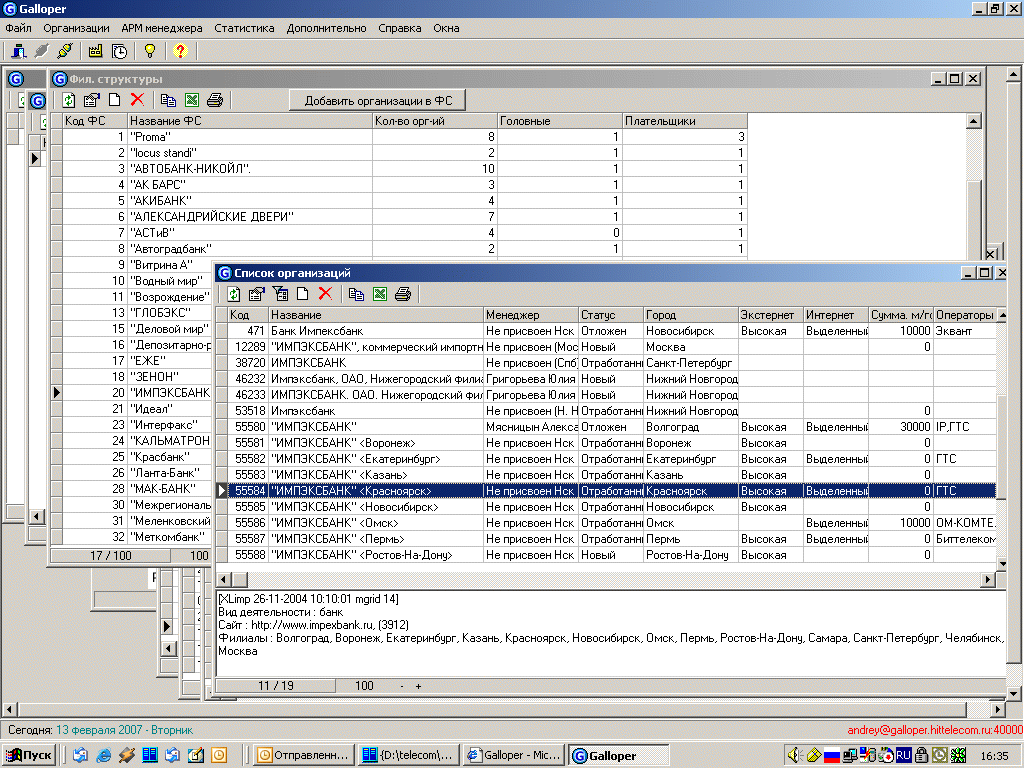This screenshot has height=768, width=1024.
Task: Switch to Отправленн... taskbar window
Action: [x=304, y=755]
